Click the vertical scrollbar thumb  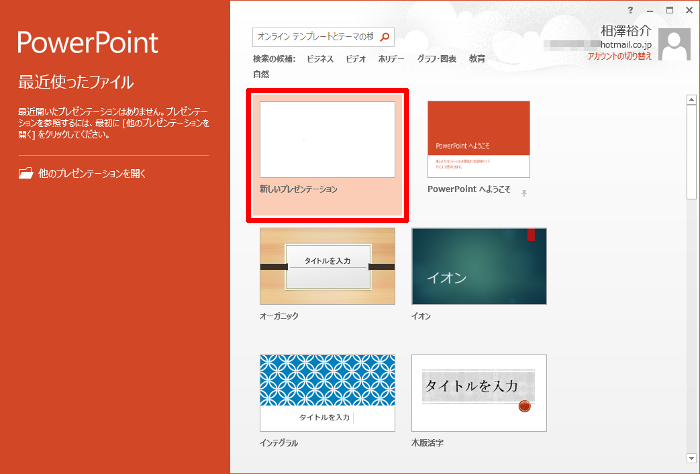point(692,152)
